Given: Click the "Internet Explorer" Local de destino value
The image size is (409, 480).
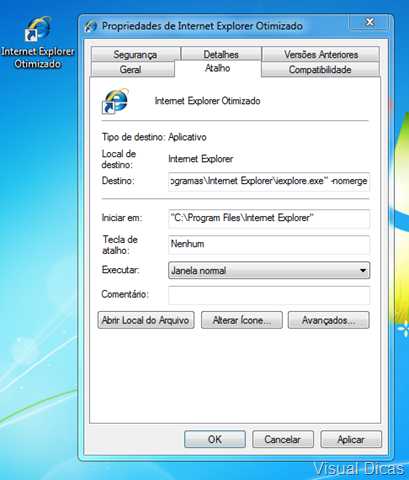Looking at the screenshot, I should 200,159.
